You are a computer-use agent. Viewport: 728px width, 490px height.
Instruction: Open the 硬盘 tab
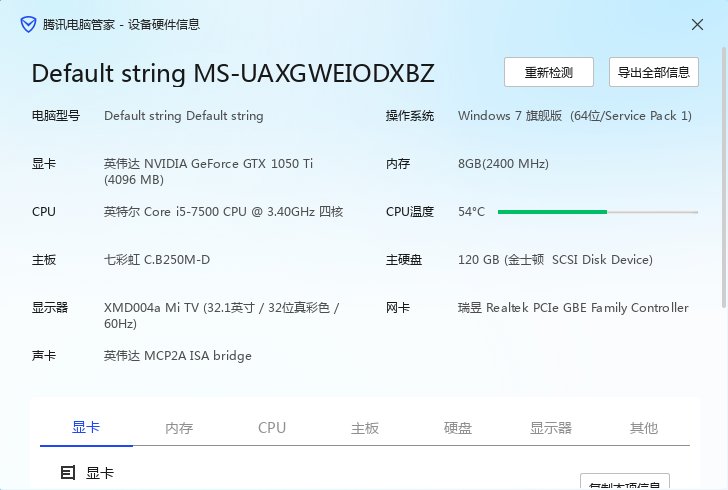pos(457,428)
